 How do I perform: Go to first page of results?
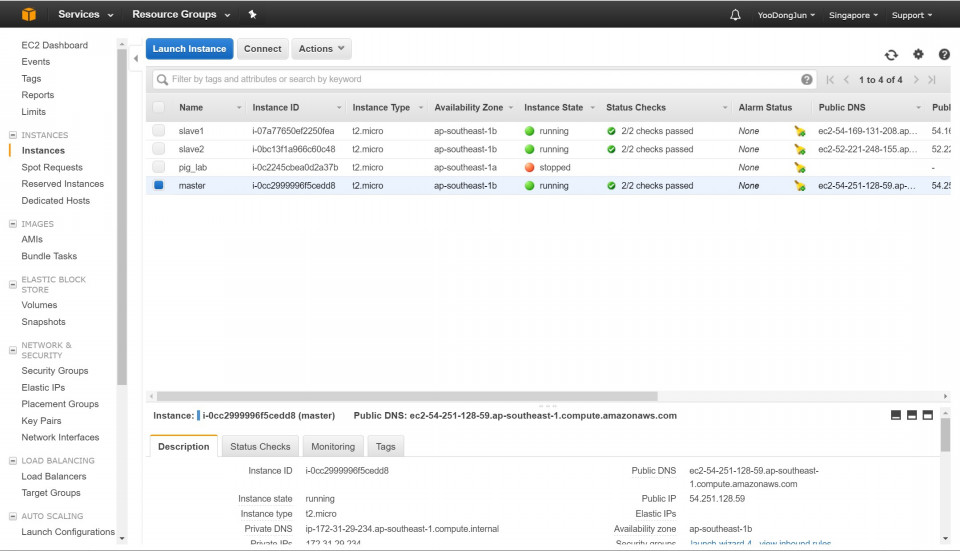(830, 80)
